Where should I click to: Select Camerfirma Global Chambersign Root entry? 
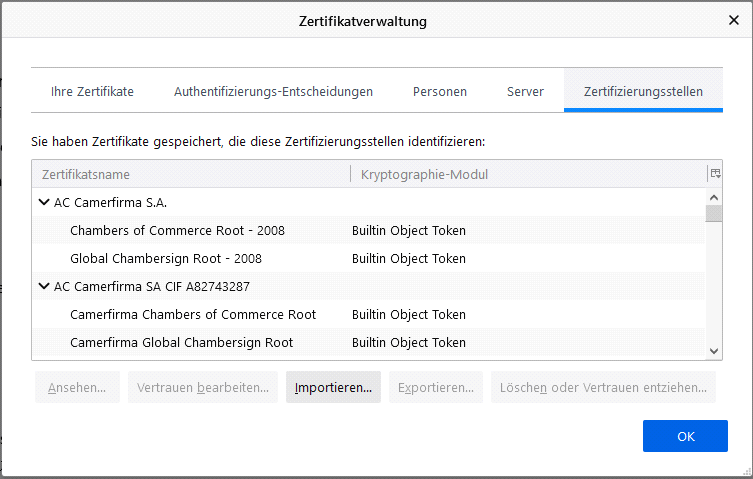click(181, 342)
